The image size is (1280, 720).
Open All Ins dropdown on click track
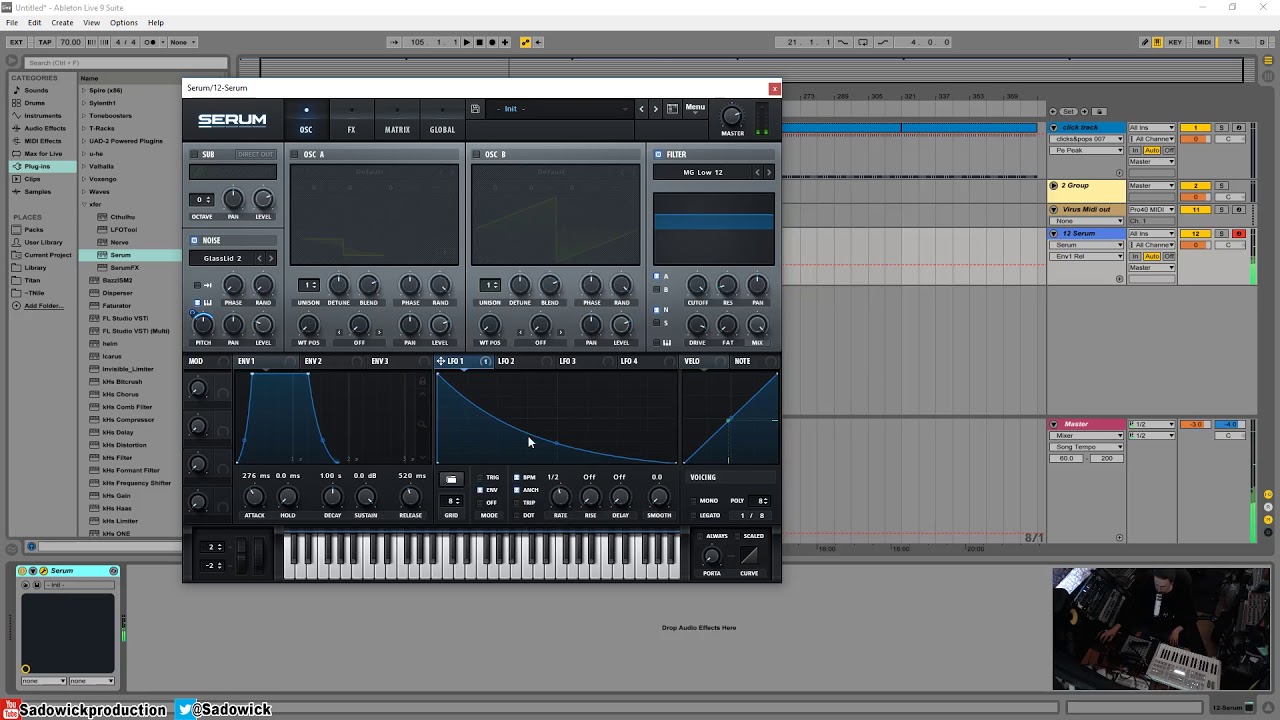tap(1151, 128)
